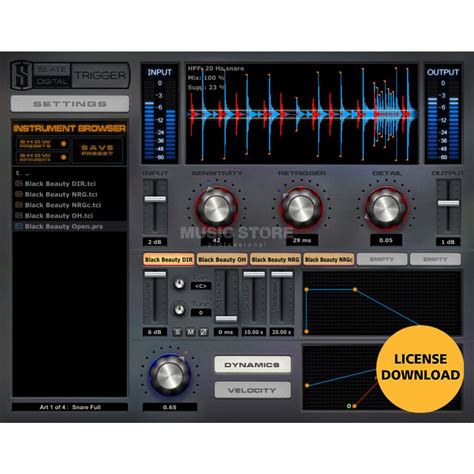
Task: Click the Retrigger knob
Action: pyautogui.click(x=301, y=208)
